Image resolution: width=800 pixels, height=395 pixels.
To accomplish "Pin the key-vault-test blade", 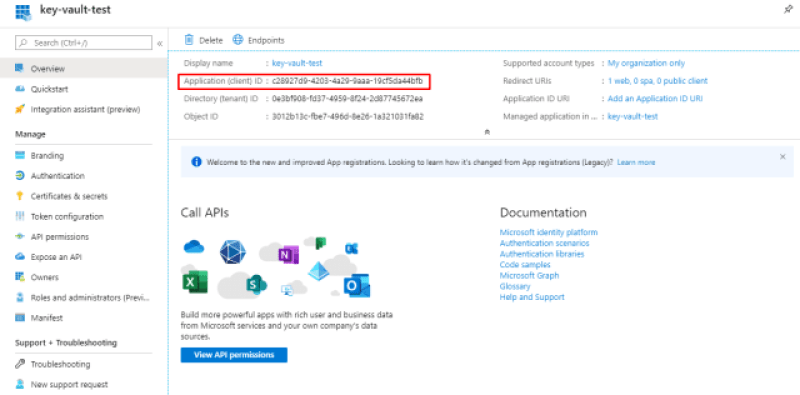I will 788,10.
